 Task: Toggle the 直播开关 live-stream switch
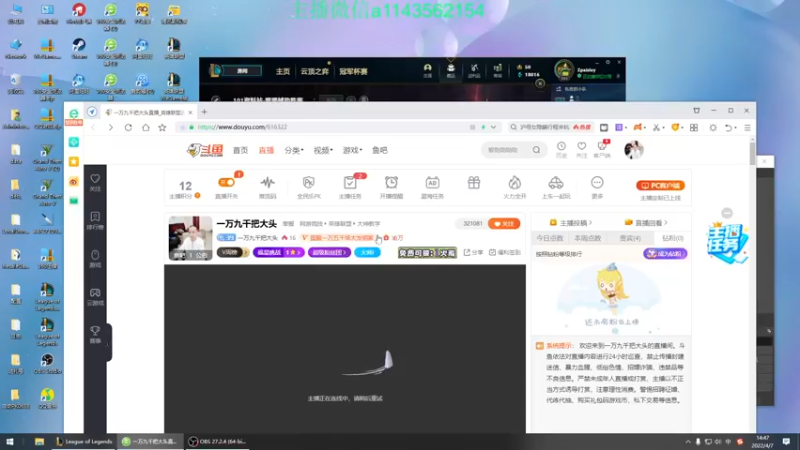pos(227,183)
